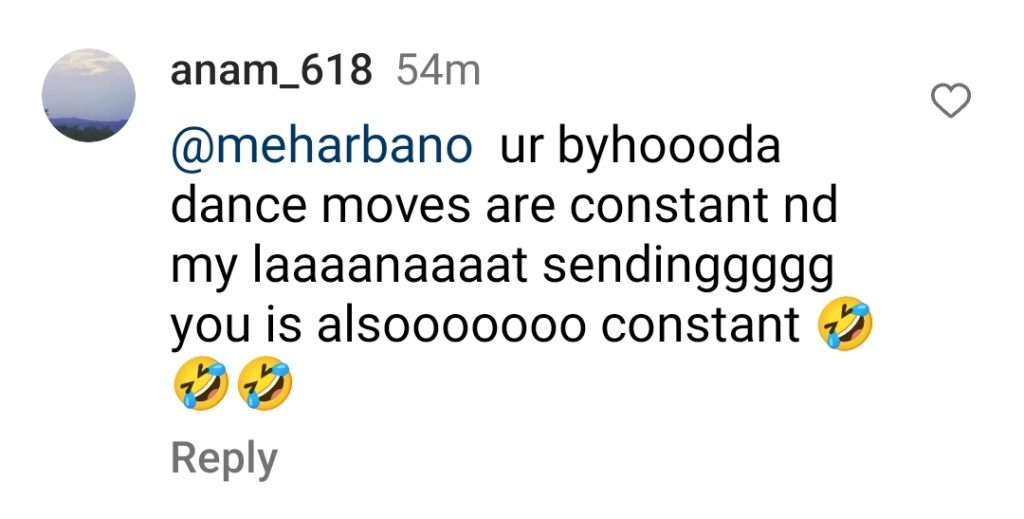1024x519 pixels.
Task: Open the @meharbano mention link
Action: tap(321, 146)
